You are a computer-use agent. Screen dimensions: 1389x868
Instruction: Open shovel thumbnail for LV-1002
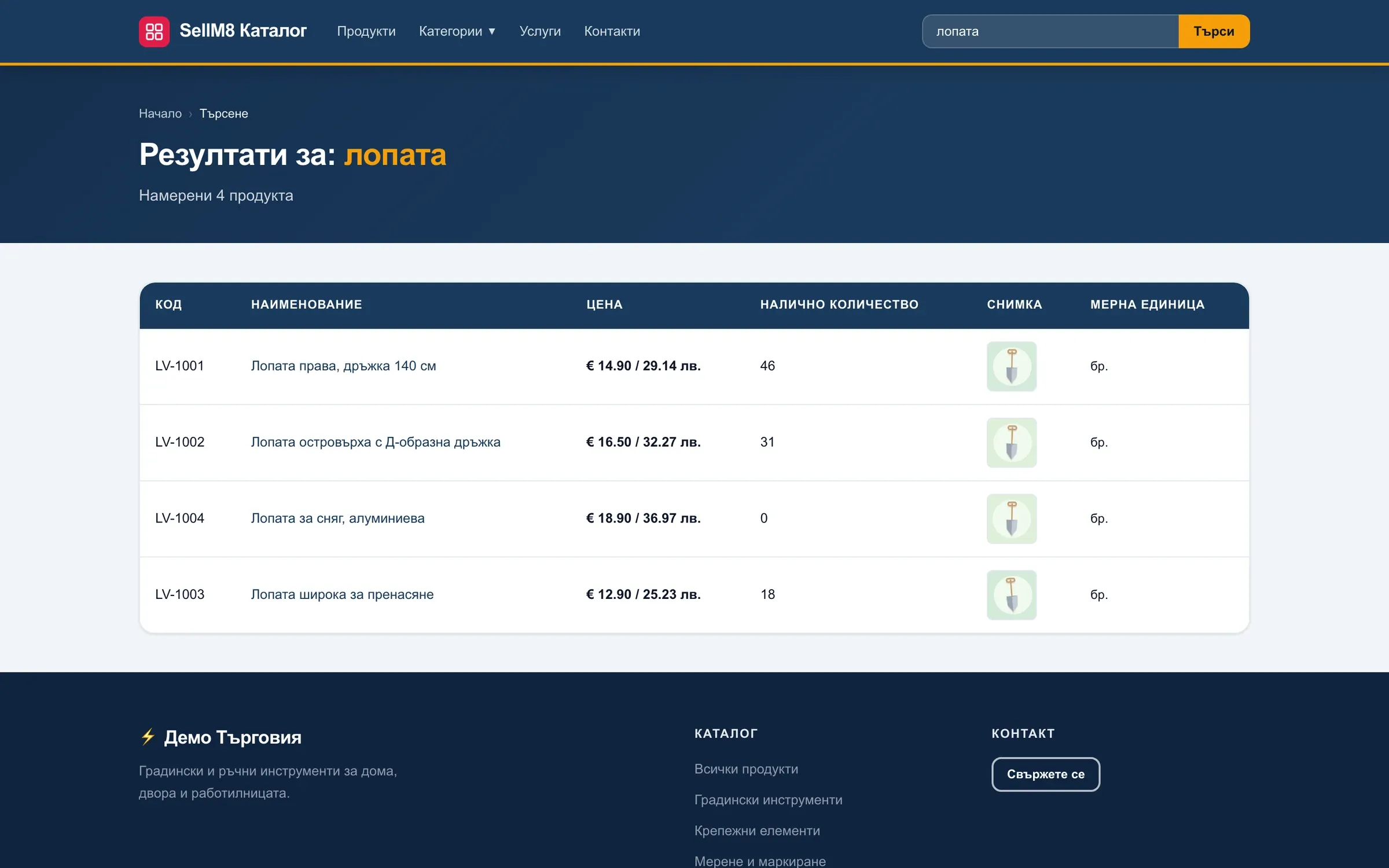coord(1011,443)
